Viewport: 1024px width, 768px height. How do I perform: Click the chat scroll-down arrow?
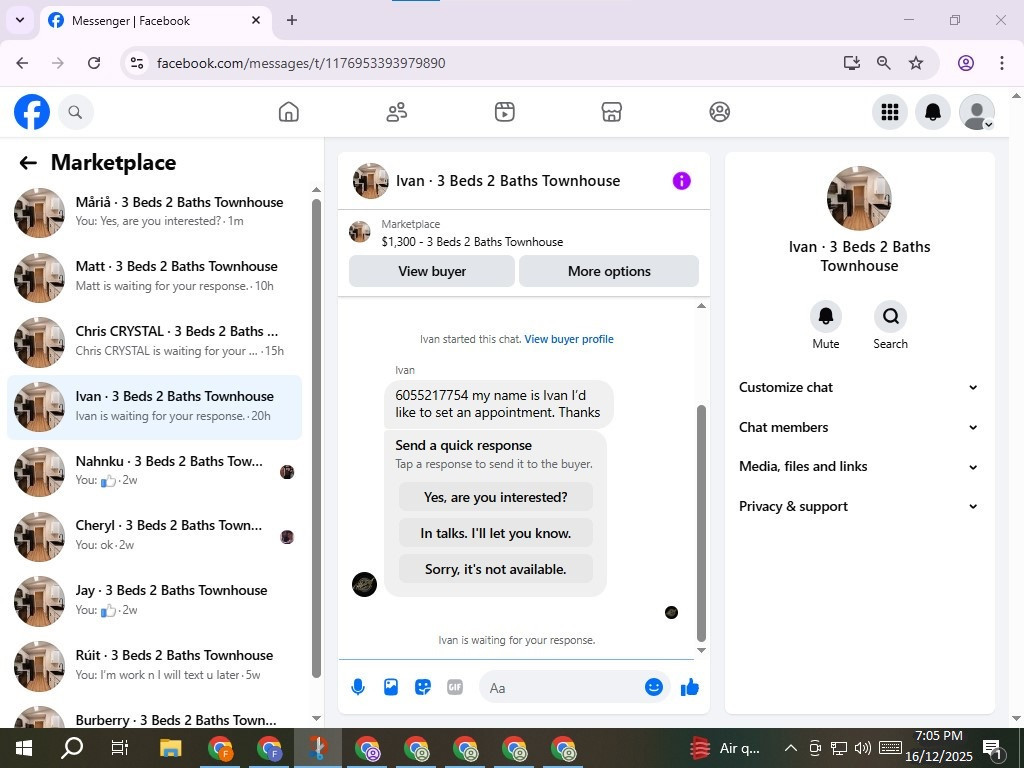[x=701, y=650]
